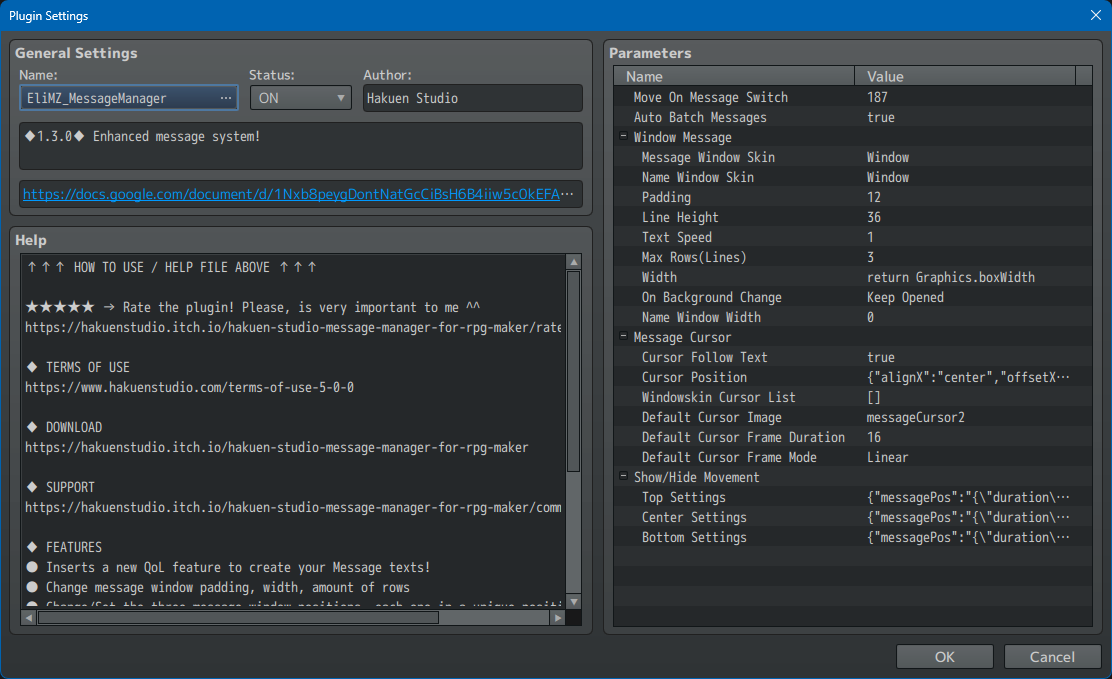
Task: Click the terms-of-use URL in Help
Action: tap(189, 387)
